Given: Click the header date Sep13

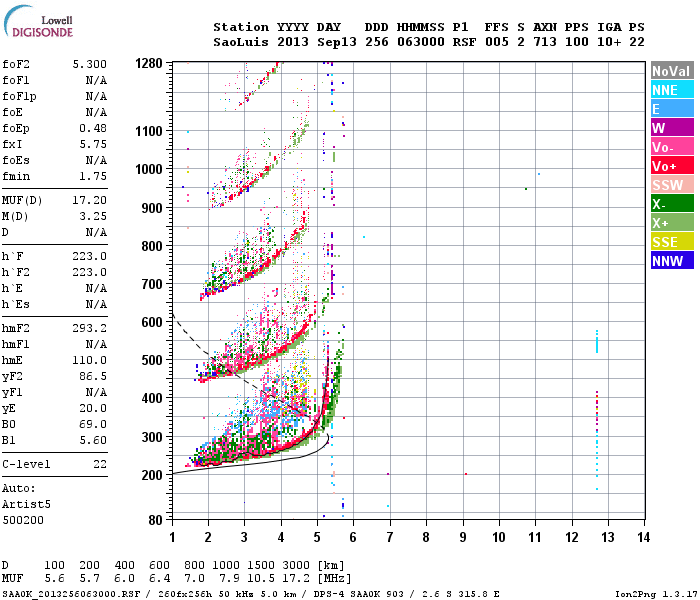Looking at the screenshot, I should click(337, 42).
